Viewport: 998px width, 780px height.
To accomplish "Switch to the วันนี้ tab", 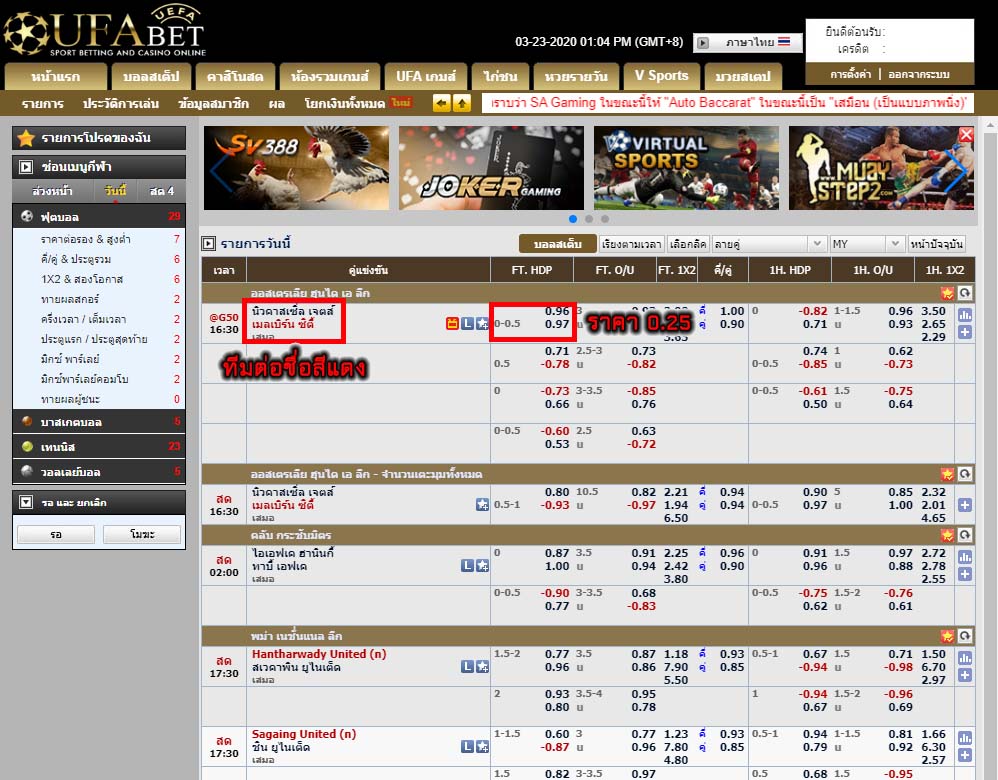I will point(115,191).
